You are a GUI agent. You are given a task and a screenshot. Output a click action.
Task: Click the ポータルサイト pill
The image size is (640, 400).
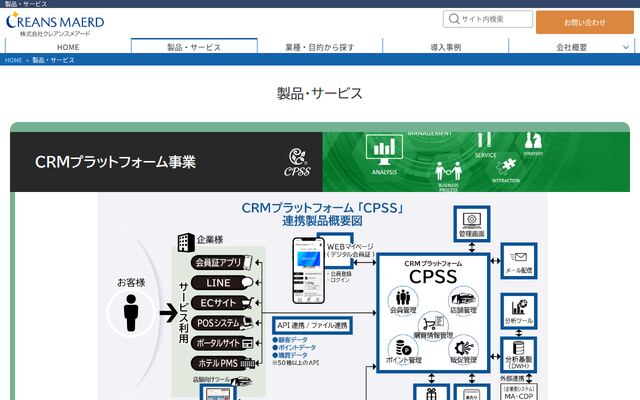coord(222,343)
